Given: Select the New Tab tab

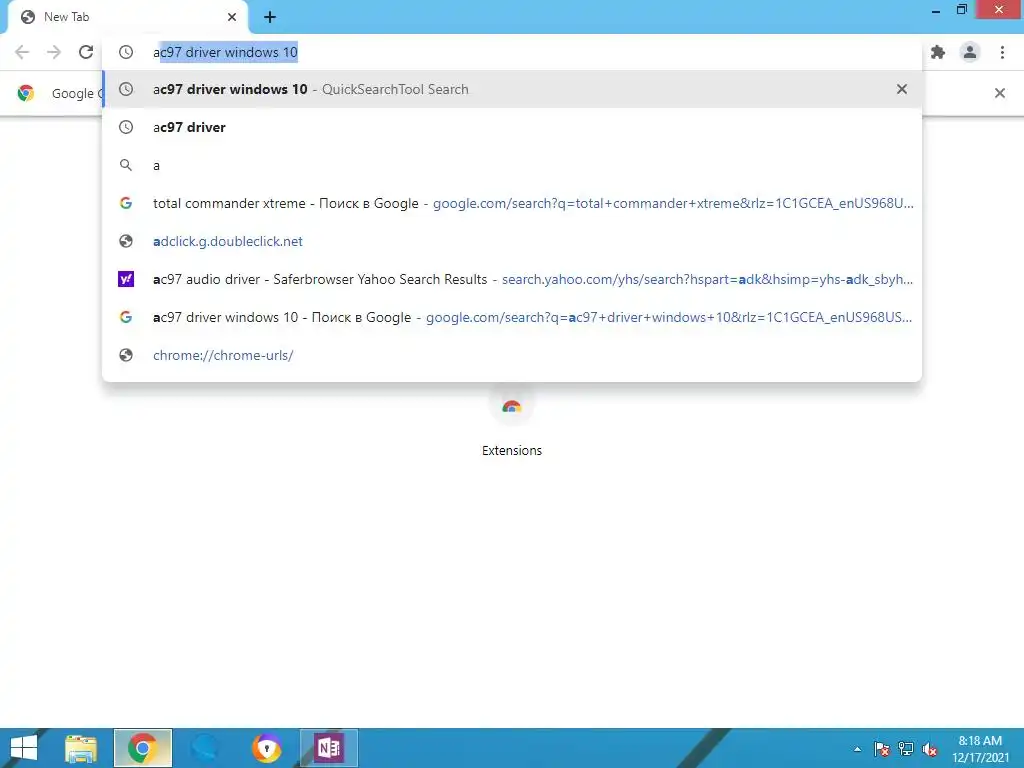Looking at the screenshot, I should coord(127,18).
